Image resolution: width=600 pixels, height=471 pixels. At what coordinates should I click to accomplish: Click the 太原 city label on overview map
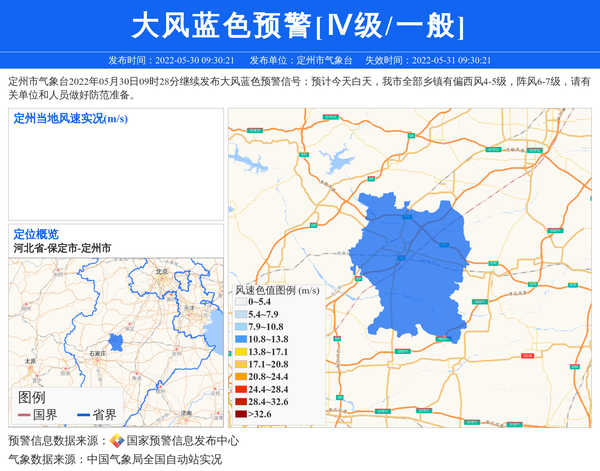pyautogui.click(x=30, y=361)
